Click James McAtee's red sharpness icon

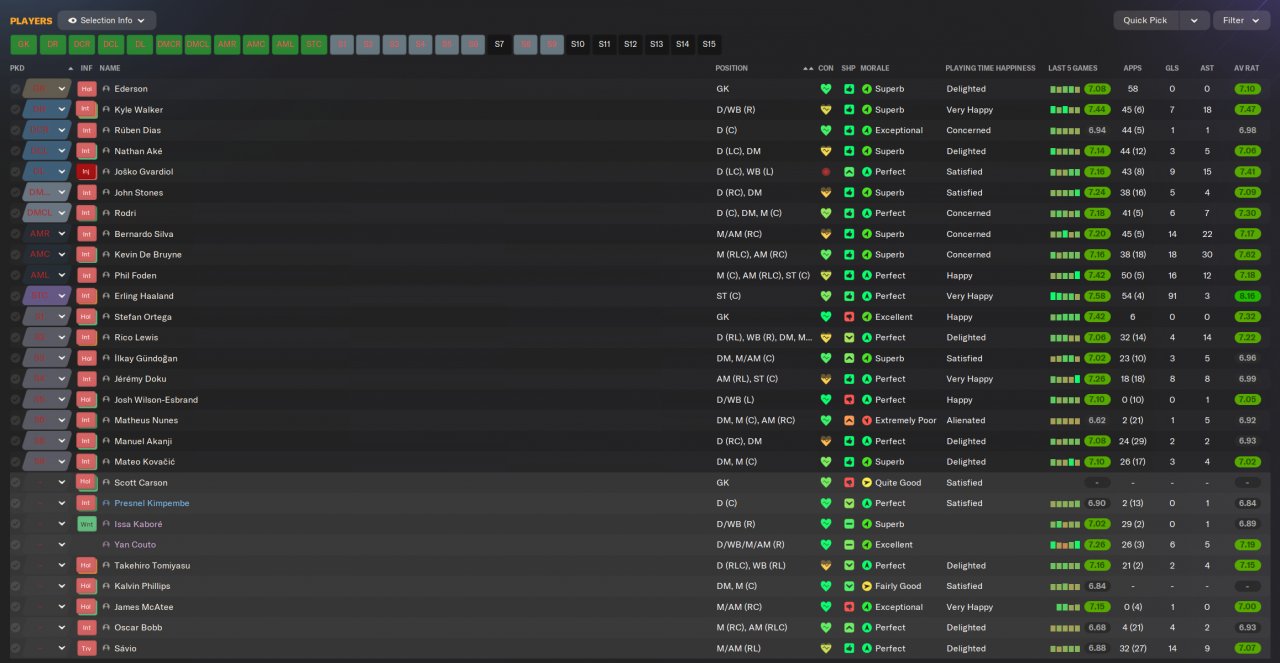tap(849, 607)
